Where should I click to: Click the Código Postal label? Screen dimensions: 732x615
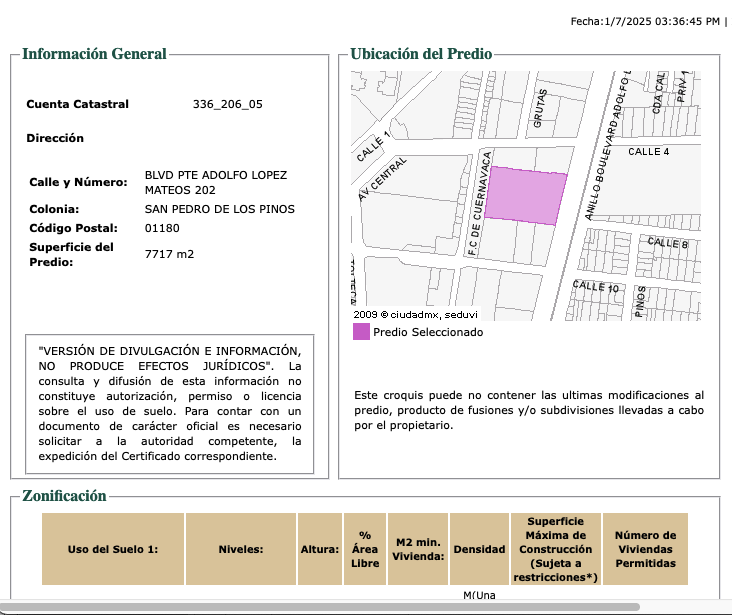pos(73,228)
